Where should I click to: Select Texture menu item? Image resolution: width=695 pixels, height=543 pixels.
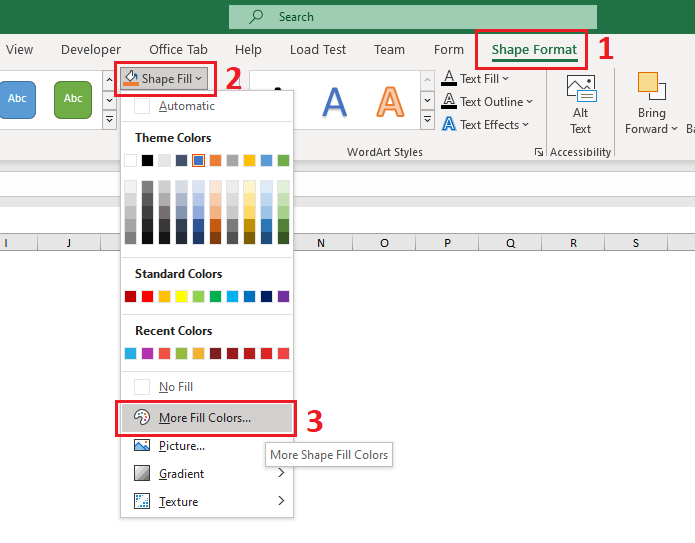point(207,501)
